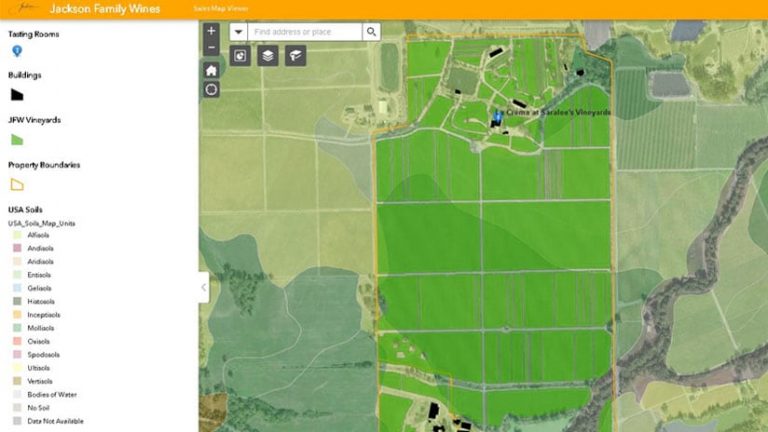This screenshot has width=768, height=432.
Task: Click the Bodies of Water legend entry
Action: (x=52, y=394)
